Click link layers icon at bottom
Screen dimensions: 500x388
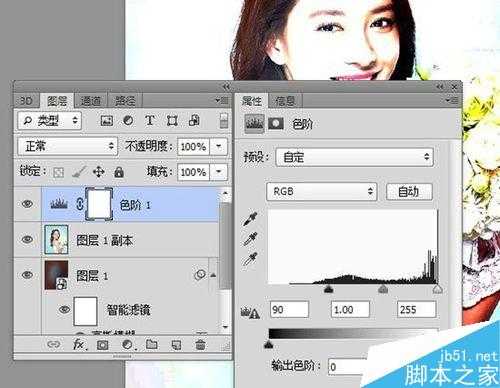tap(53, 344)
